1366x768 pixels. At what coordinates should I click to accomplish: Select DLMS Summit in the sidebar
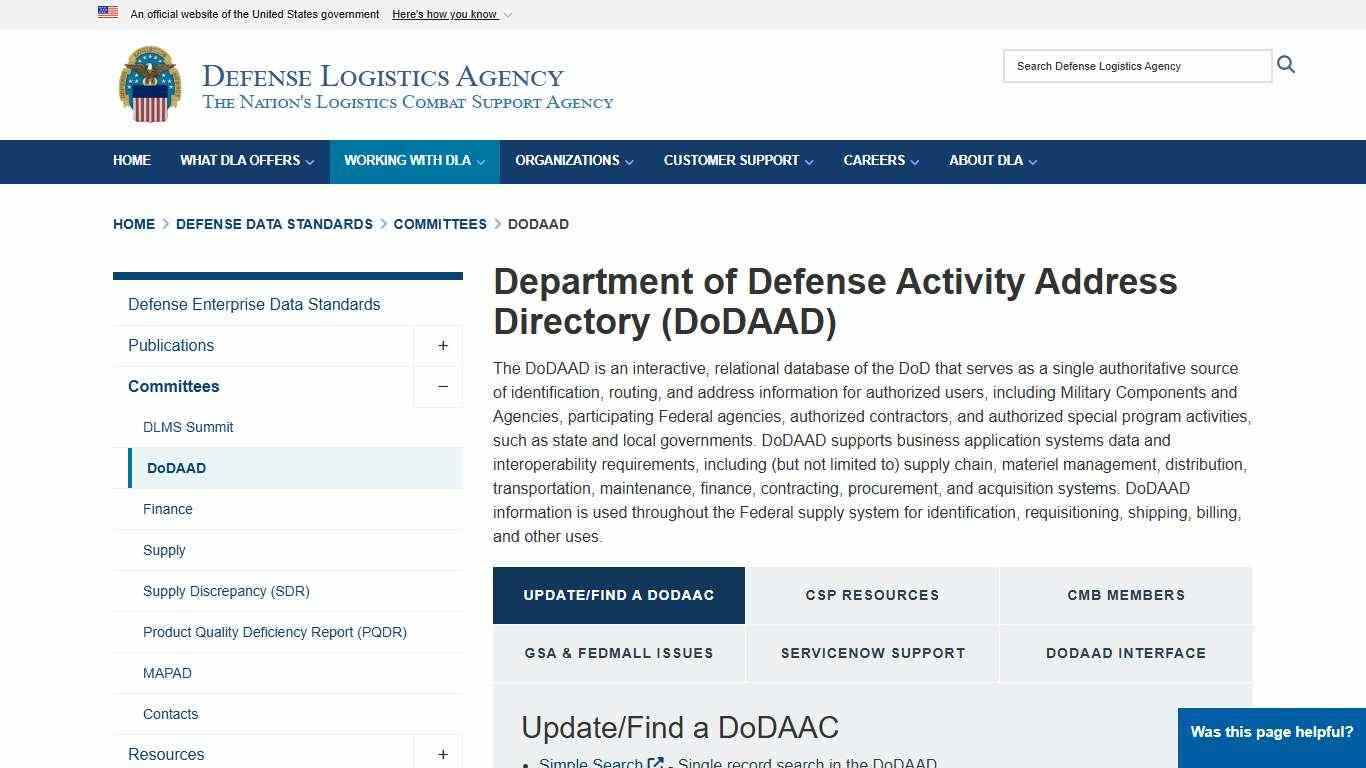click(x=188, y=427)
